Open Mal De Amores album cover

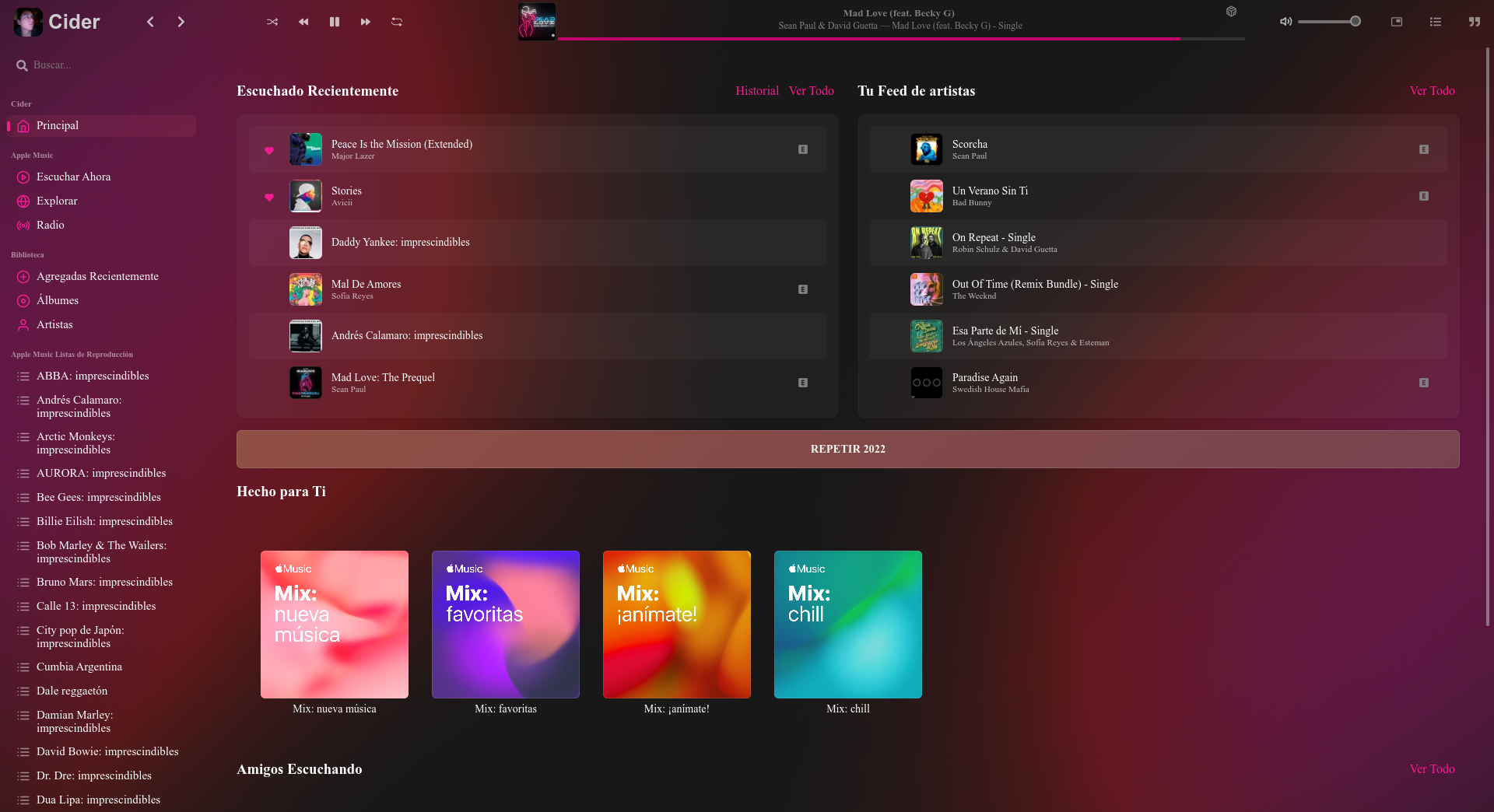click(x=306, y=289)
